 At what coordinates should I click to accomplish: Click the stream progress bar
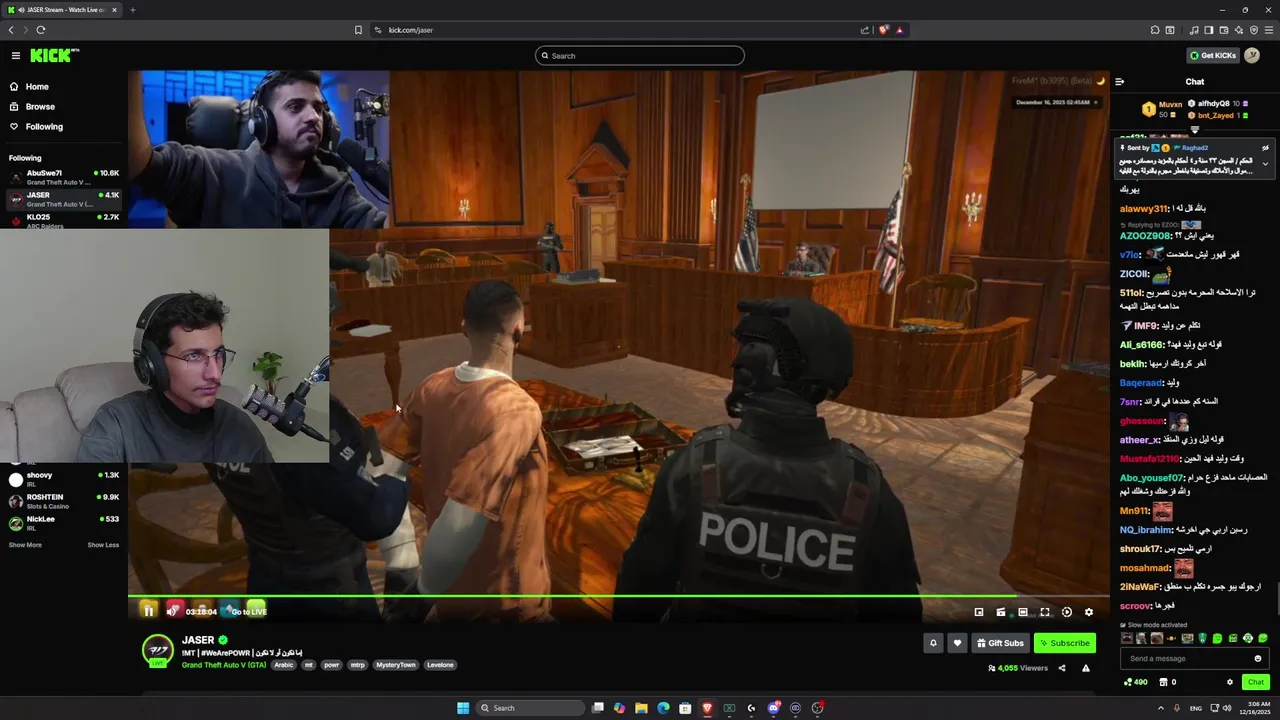coord(618,597)
